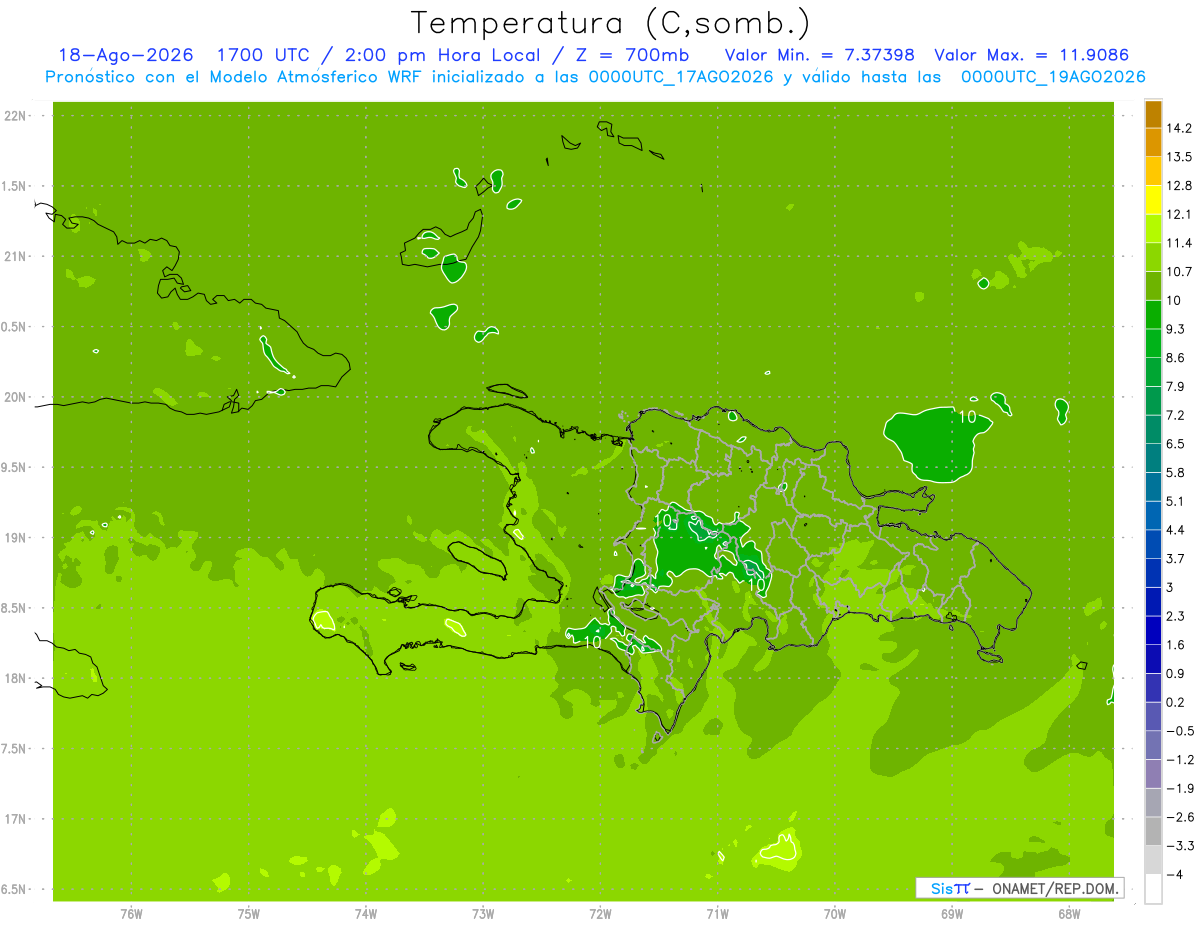The image size is (1200, 927).
Task: Click the '17N' latitude label
Action: [14, 820]
